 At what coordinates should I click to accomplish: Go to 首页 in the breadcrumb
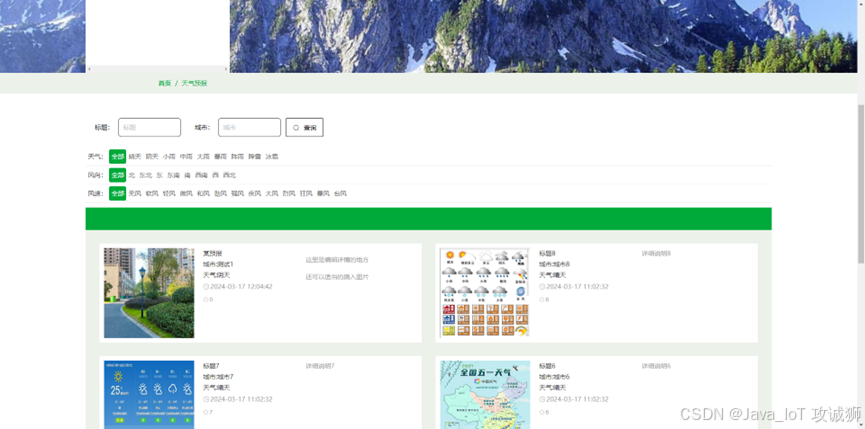click(164, 83)
